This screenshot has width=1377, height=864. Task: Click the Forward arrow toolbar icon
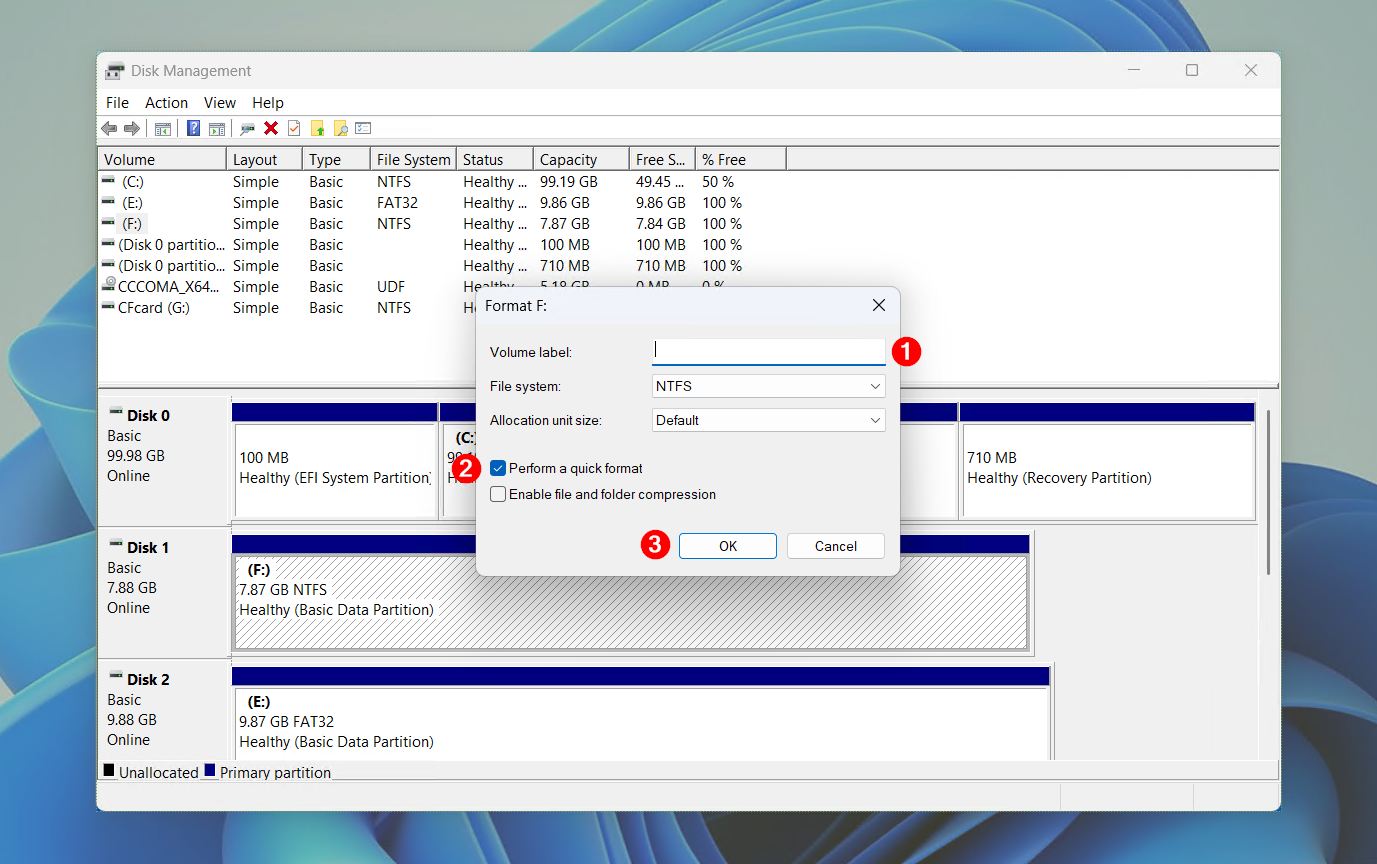(x=132, y=128)
